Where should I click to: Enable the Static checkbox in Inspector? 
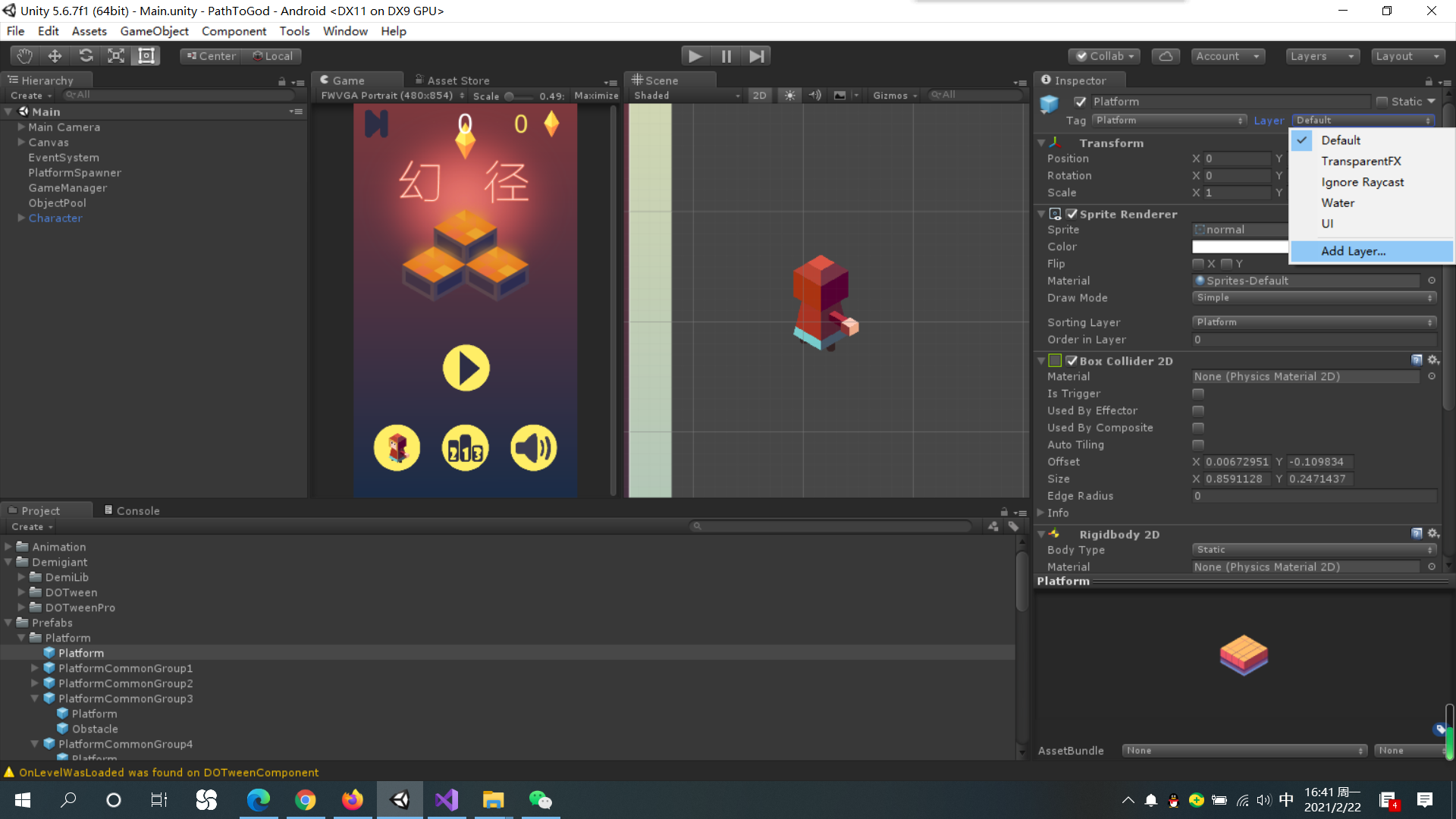pos(1382,102)
